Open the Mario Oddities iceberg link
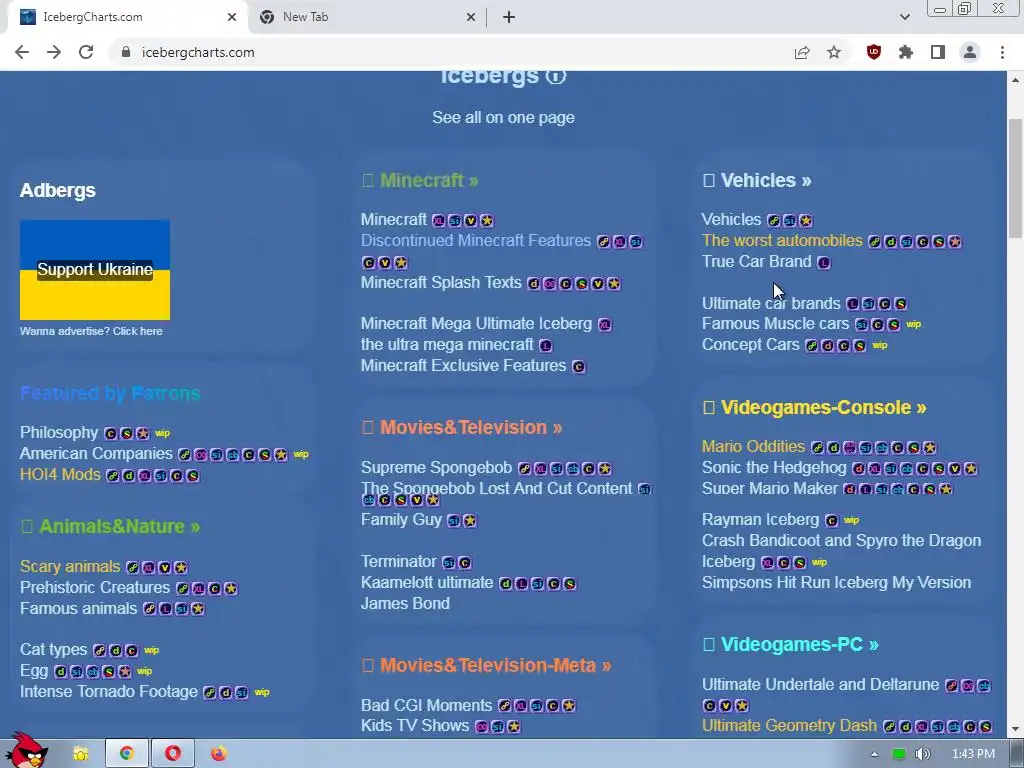The width and height of the screenshot is (1024, 768). coord(754,447)
